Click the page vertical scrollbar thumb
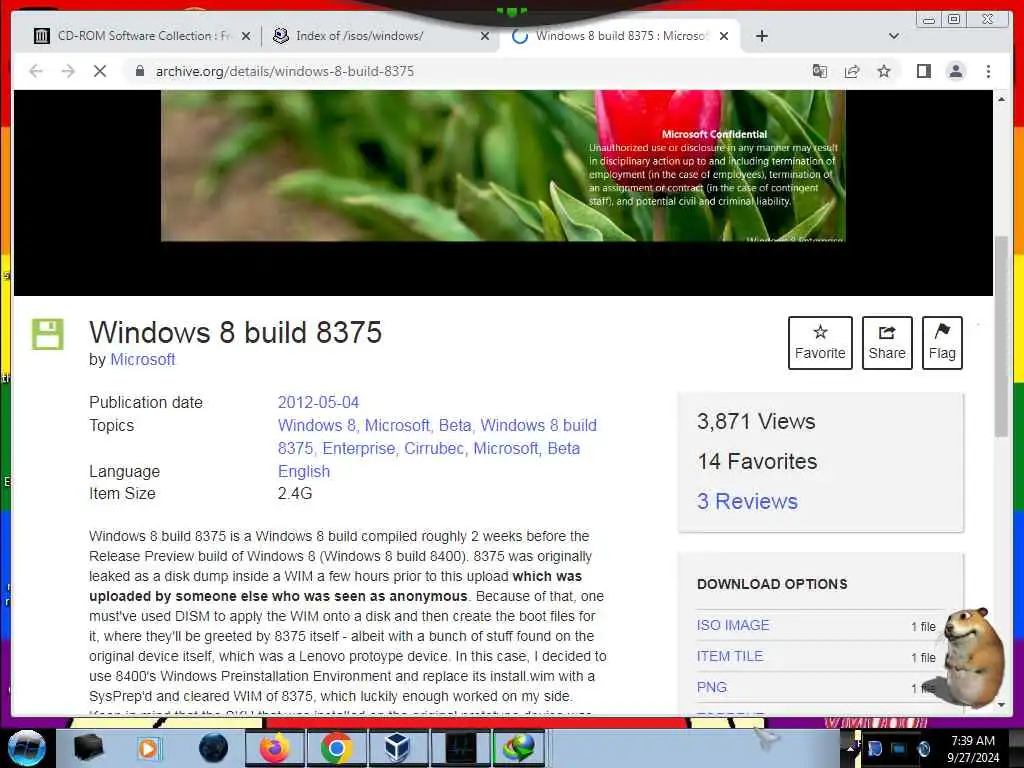This screenshot has width=1024, height=768. (1001, 336)
